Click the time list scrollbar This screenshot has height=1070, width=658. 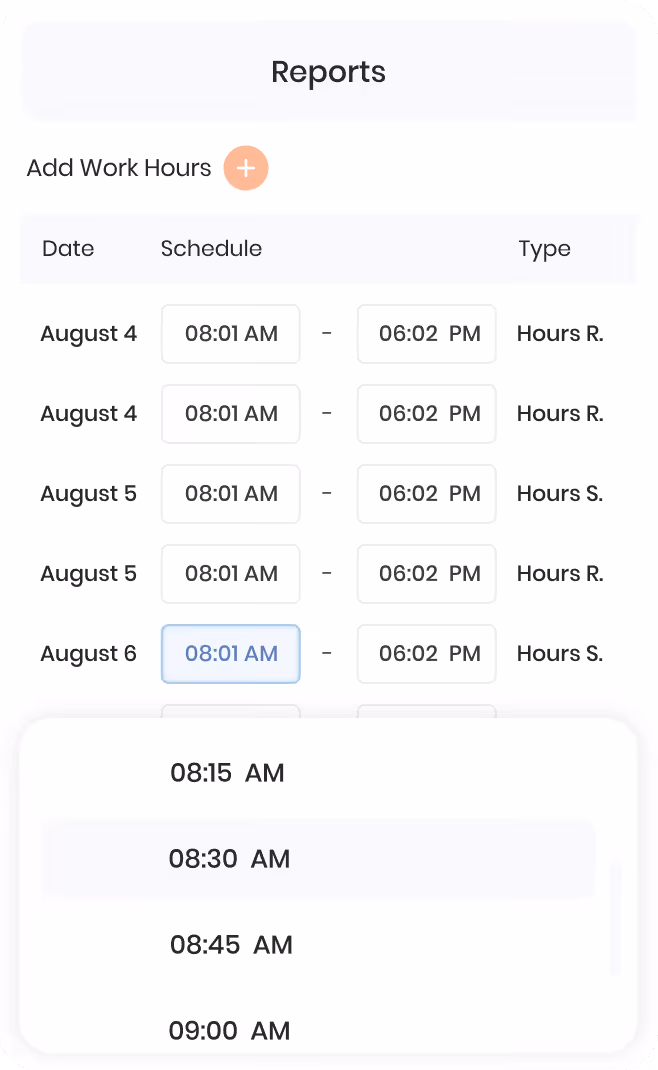click(615, 920)
